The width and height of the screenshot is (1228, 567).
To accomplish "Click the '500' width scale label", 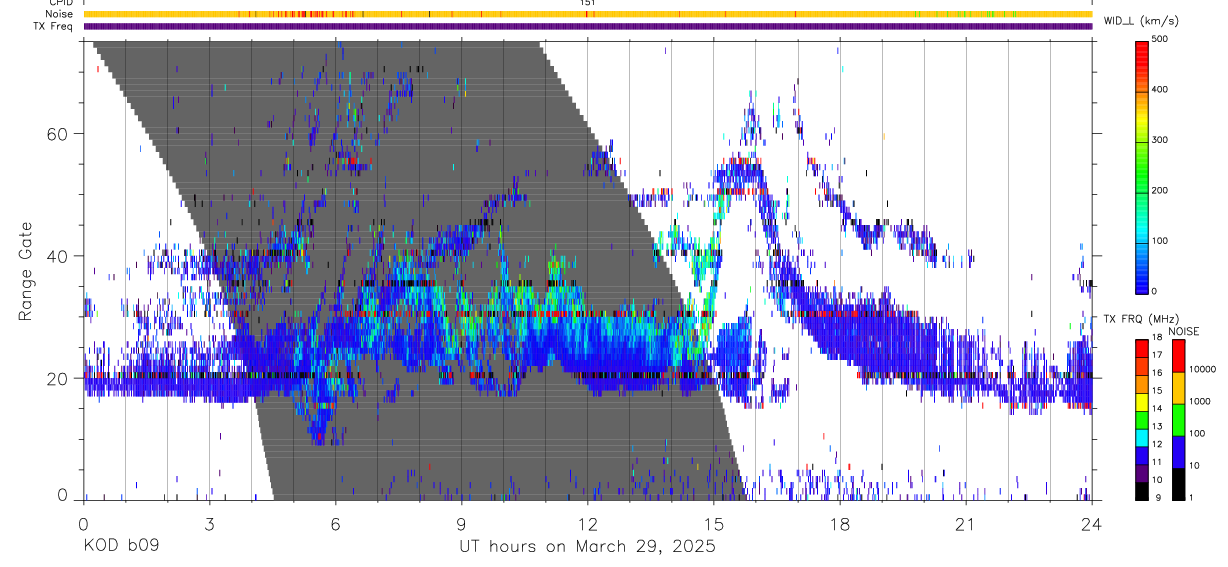I will 1162,39.
